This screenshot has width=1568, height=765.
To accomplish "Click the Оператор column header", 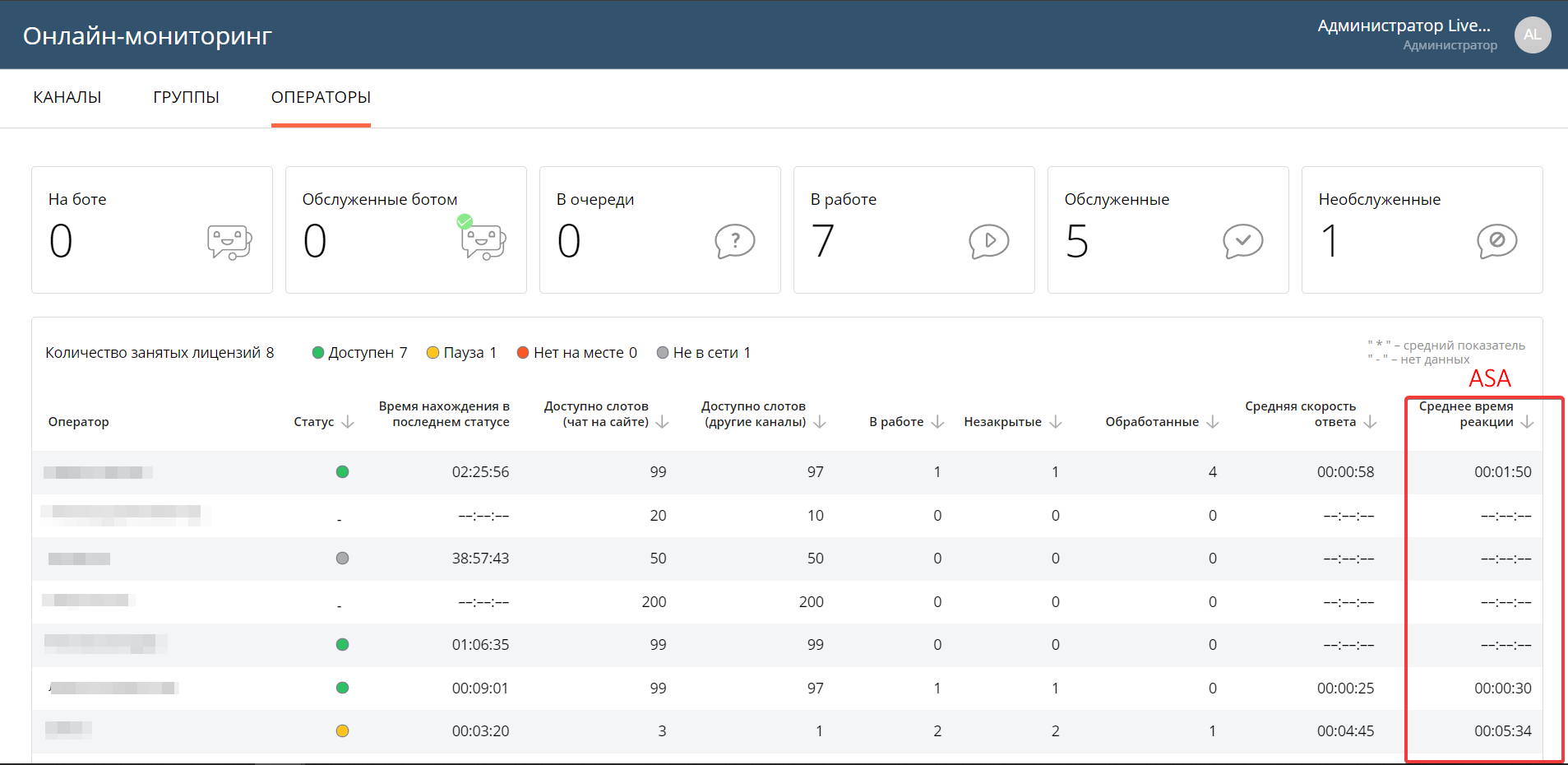I will (78, 422).
